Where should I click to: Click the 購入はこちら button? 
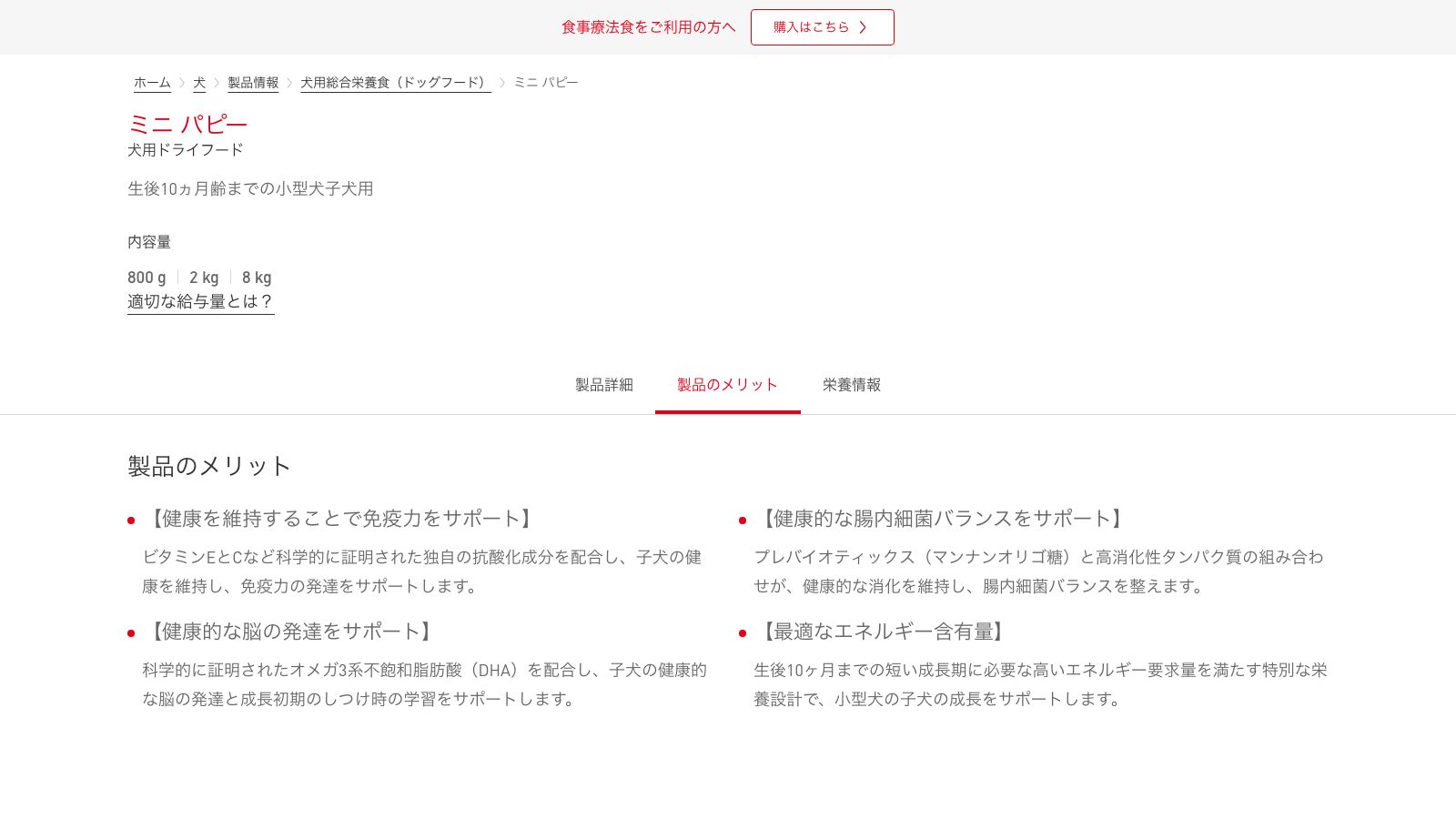pyautogui.click(x=822, y=27)
